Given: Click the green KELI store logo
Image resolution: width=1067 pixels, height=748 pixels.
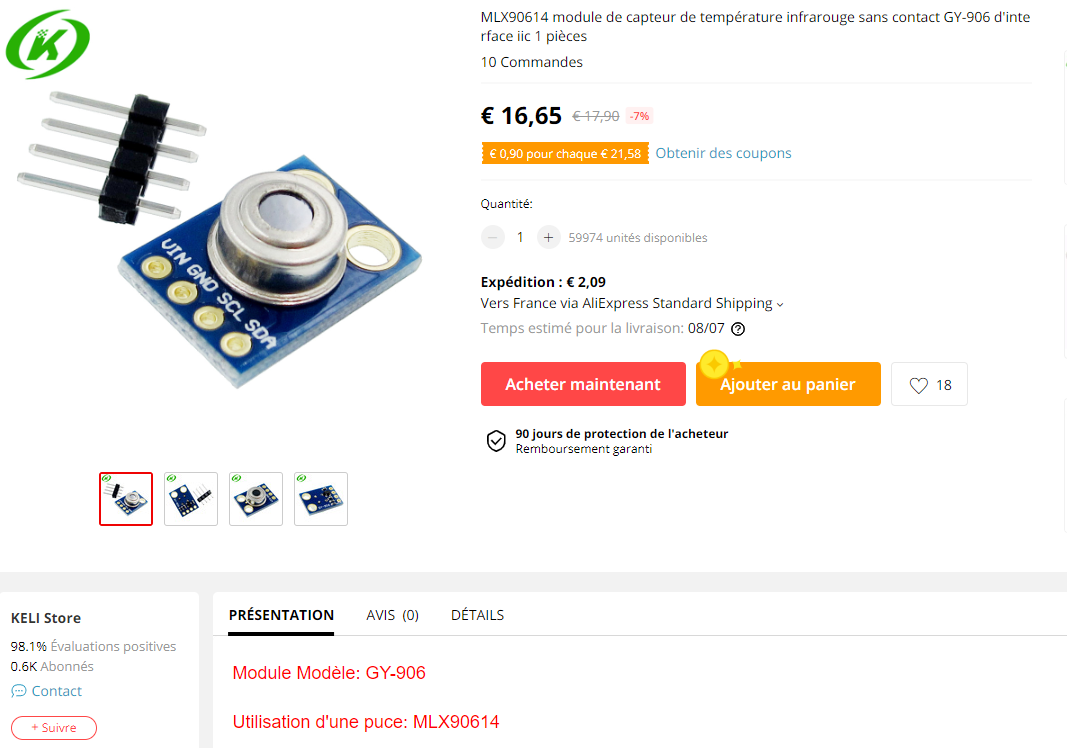Looking at the screenshot, I should pyautogui.click(x=48, y=44).
